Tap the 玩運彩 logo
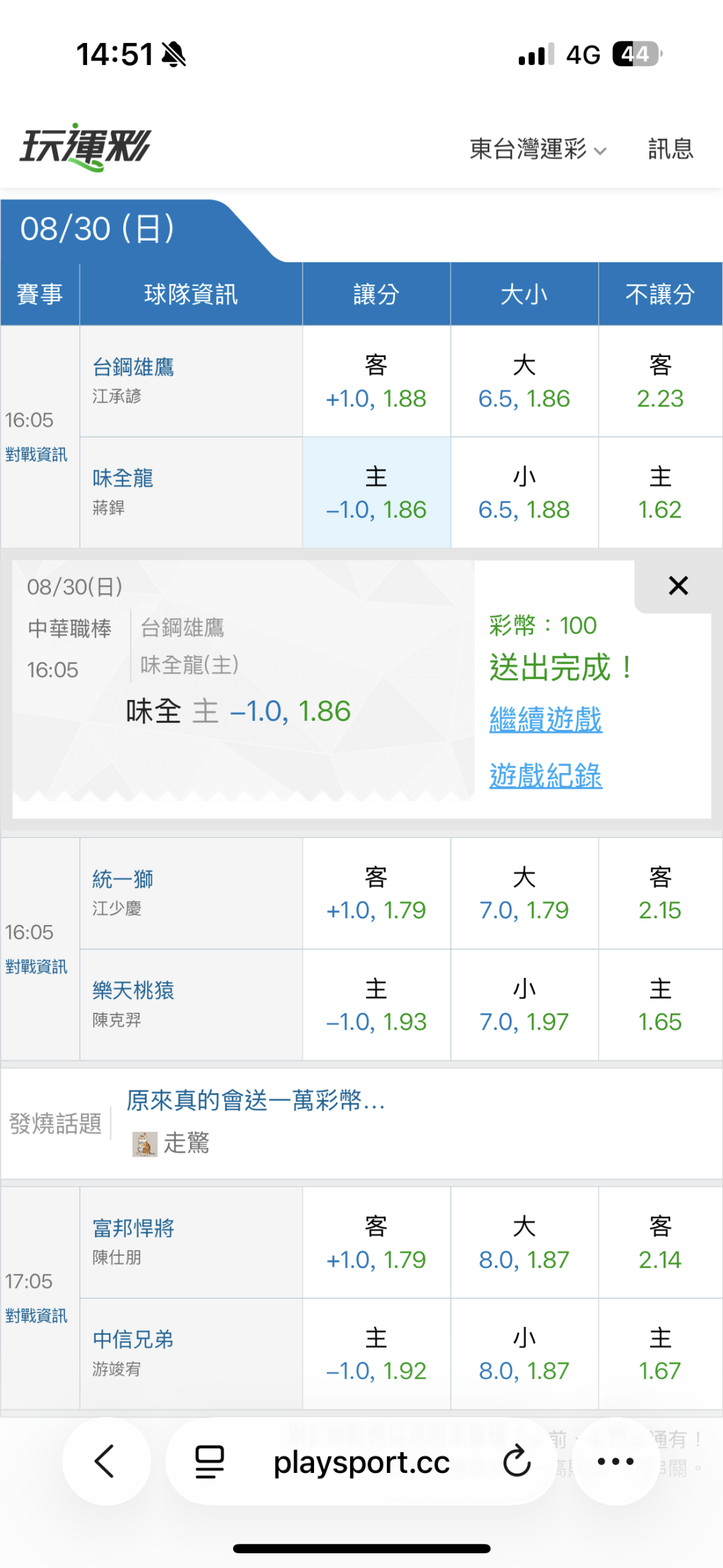This screenshot has height=1568, width=723. 86,147
